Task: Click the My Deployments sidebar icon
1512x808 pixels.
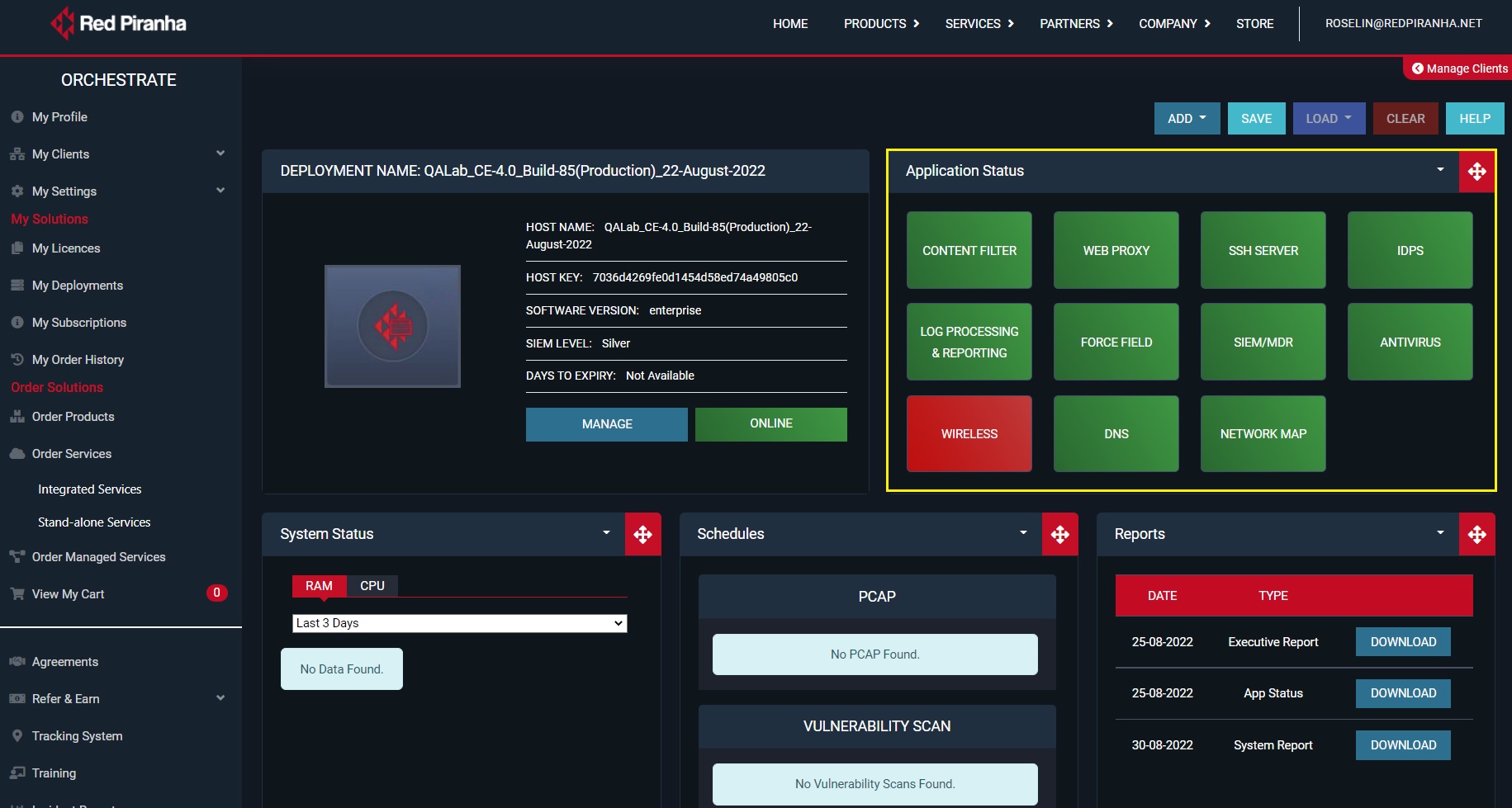Action: 17,286
